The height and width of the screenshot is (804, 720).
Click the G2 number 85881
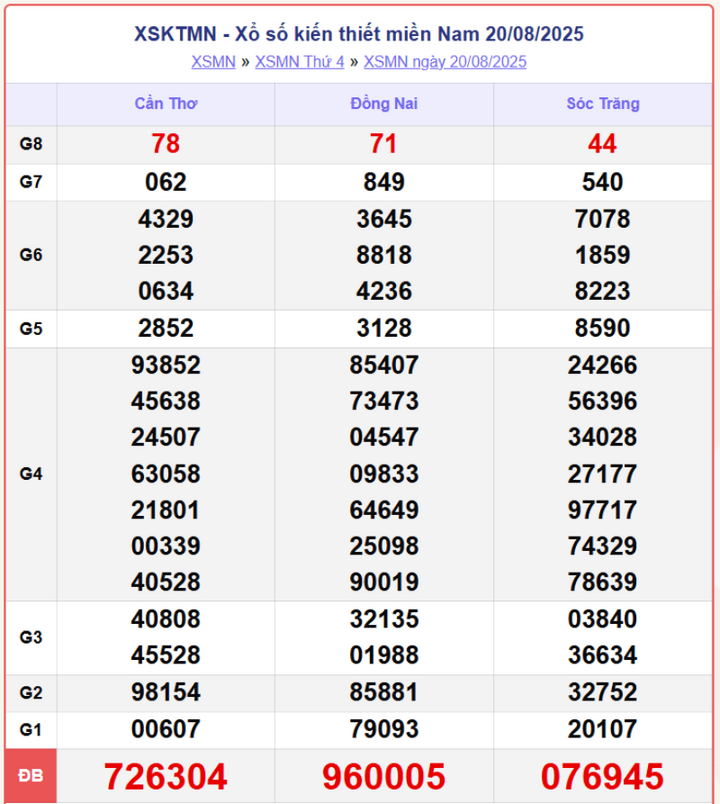click(384, 692)
